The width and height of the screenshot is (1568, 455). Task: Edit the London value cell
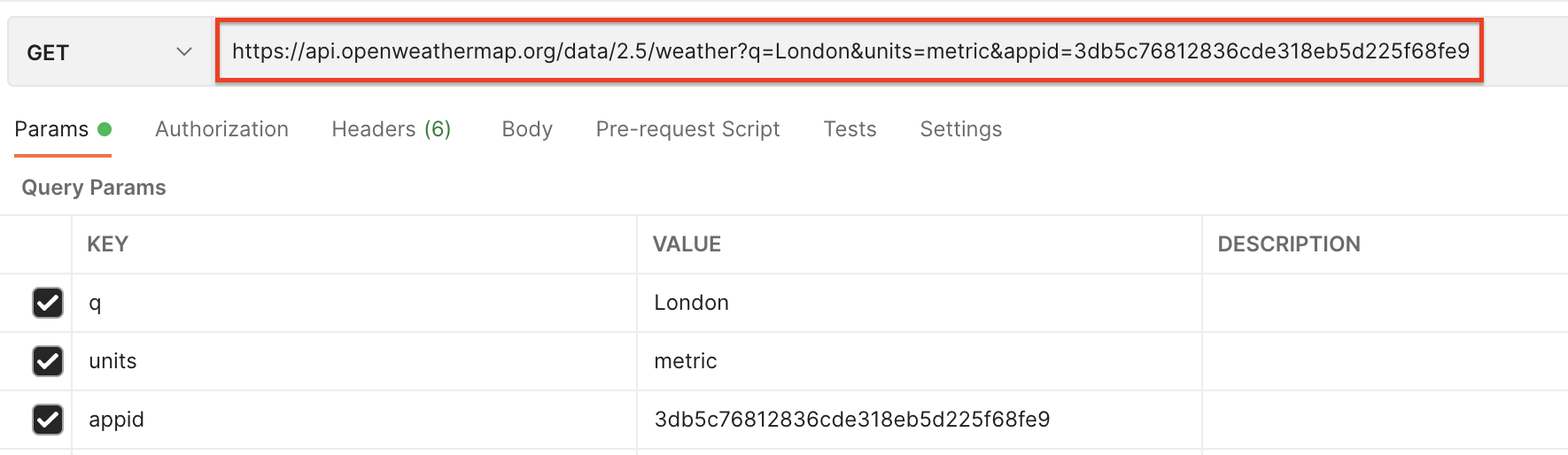[x=919, y=303]
